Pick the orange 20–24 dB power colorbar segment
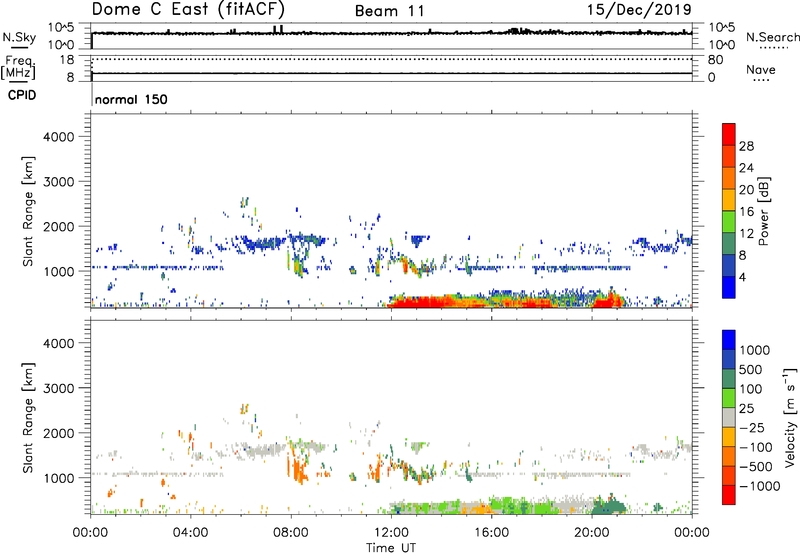 [x=729, y=178]
